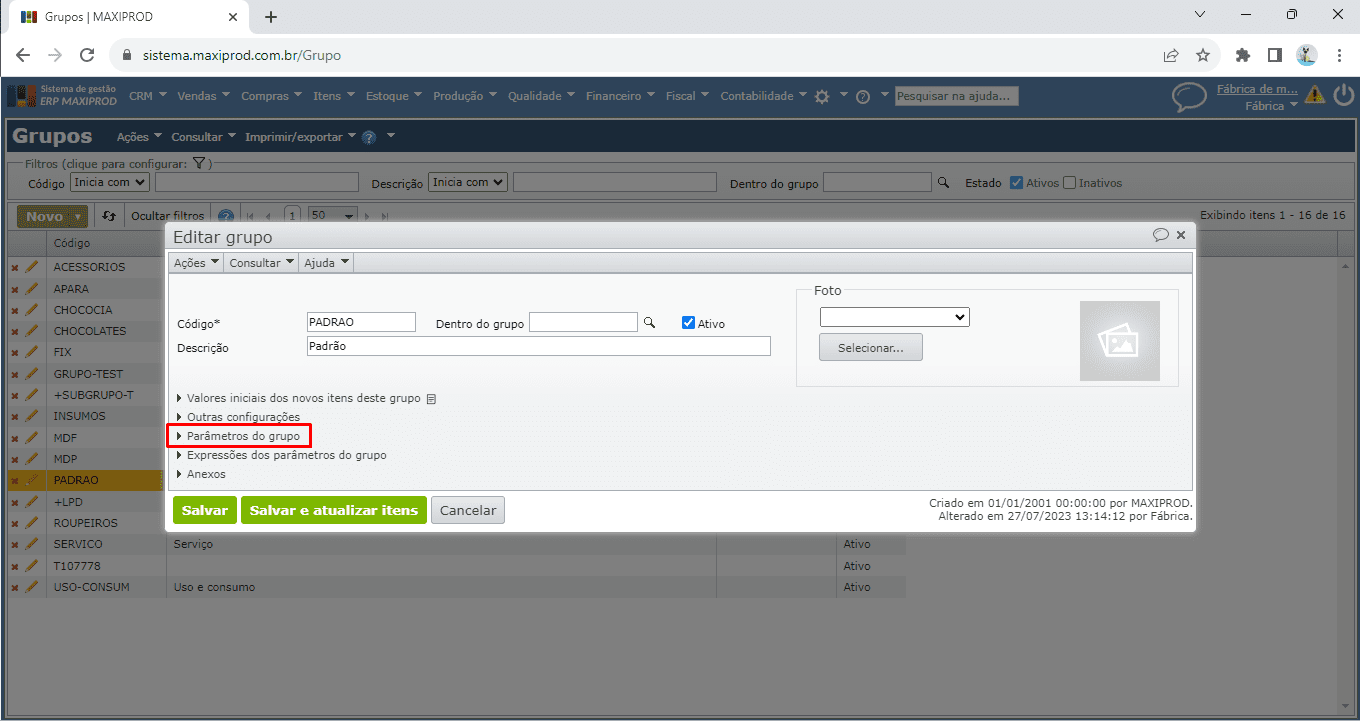This screenshot has height=721, width=1360.
Task: Click the ERP MAXIPROD logo
Action: click(62, 96)
